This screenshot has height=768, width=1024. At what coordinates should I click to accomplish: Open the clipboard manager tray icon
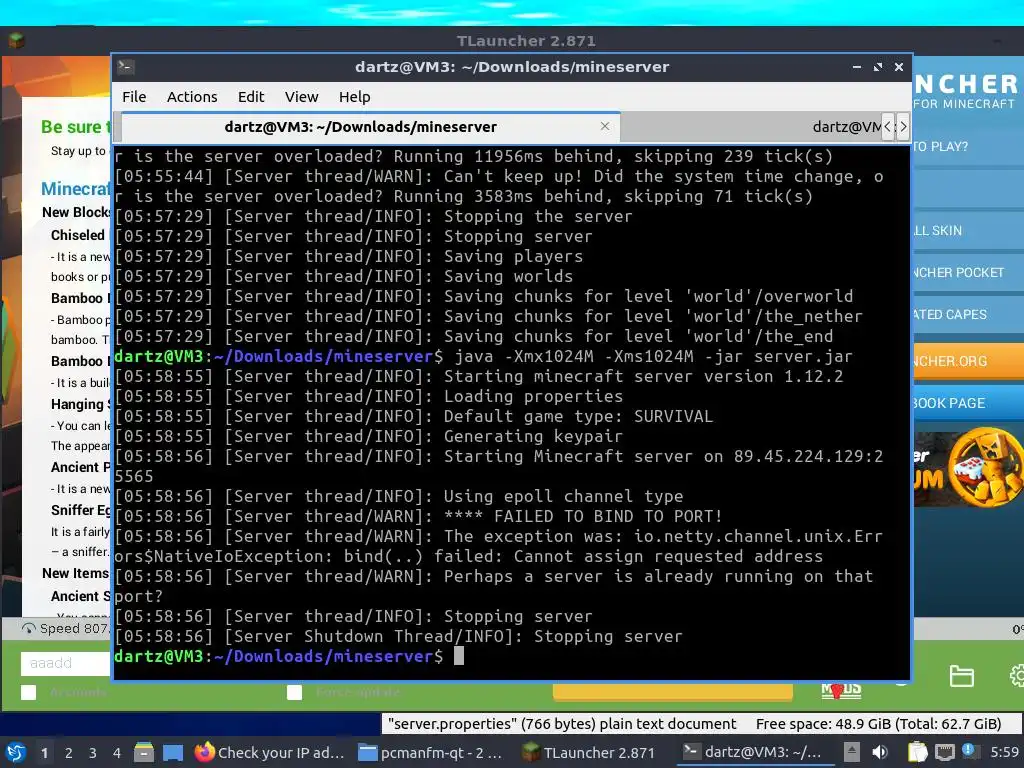click(917, 752)
